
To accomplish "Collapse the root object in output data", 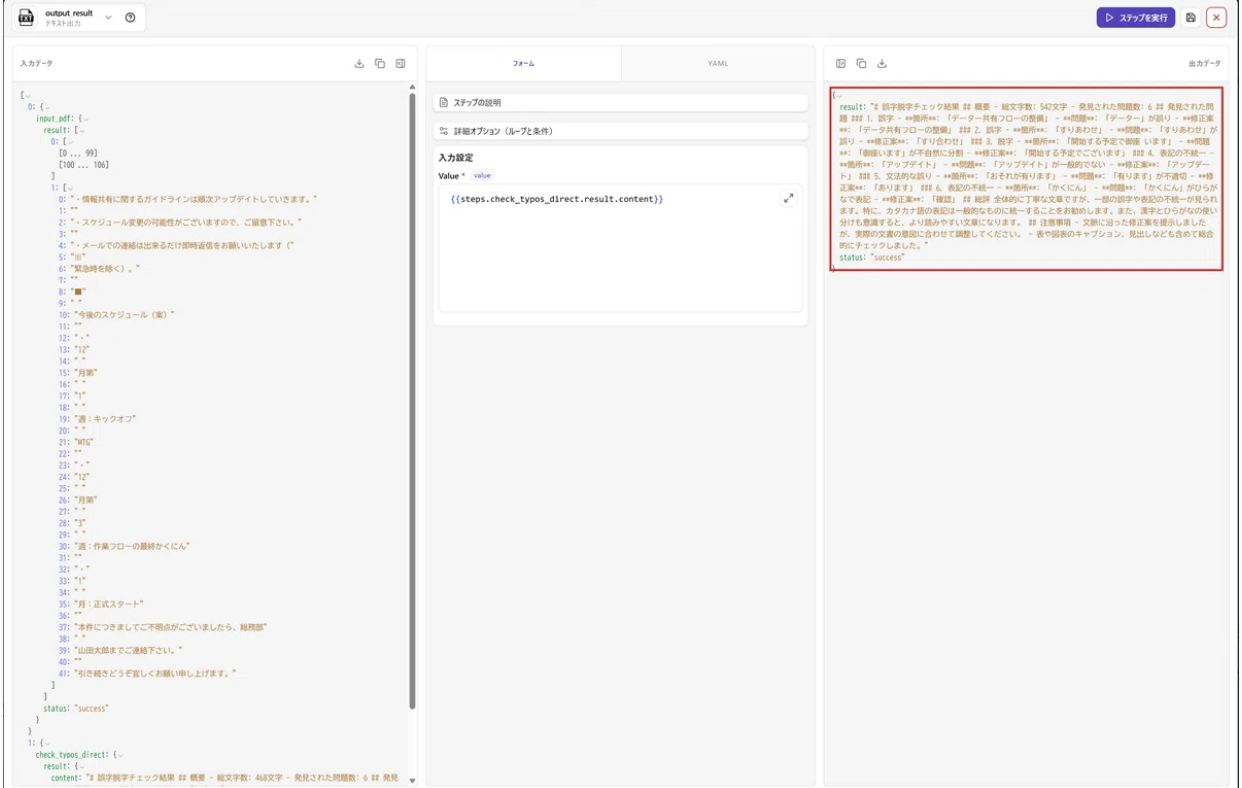I will point(837,95).
